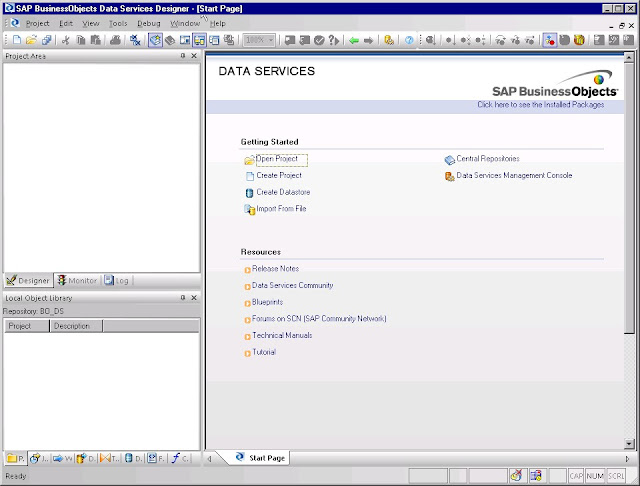The width and height of the screenshot is (640, 486).
Task: Close the Local Object Library panel
Action: 194,298
